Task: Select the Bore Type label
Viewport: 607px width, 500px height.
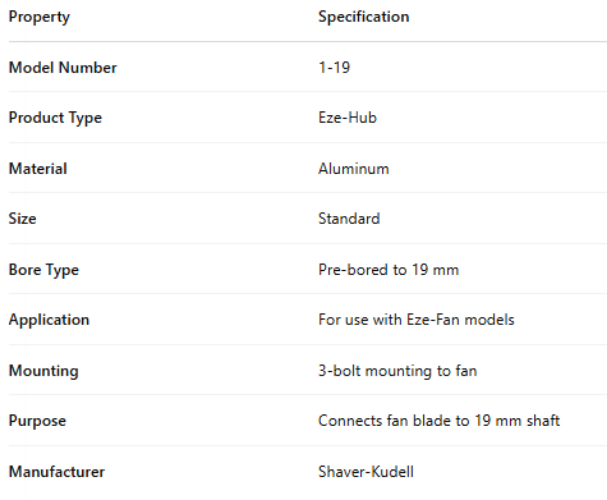Action: (x=43, y=270)
